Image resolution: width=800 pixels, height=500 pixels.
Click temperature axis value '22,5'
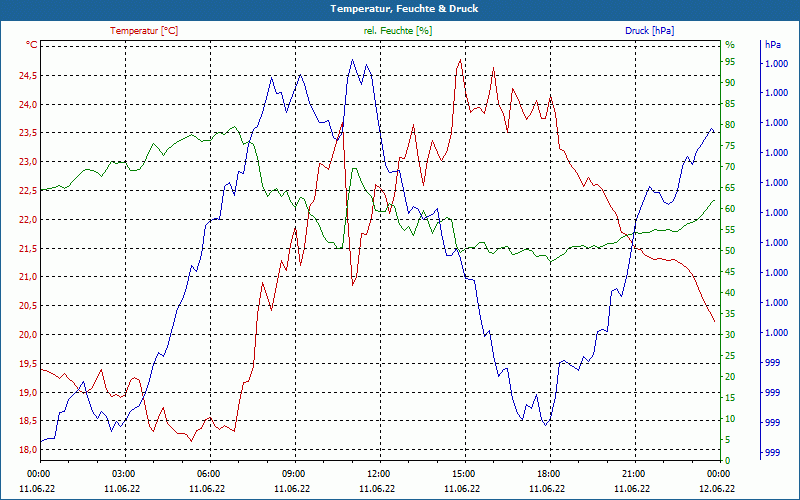[28, 191]
